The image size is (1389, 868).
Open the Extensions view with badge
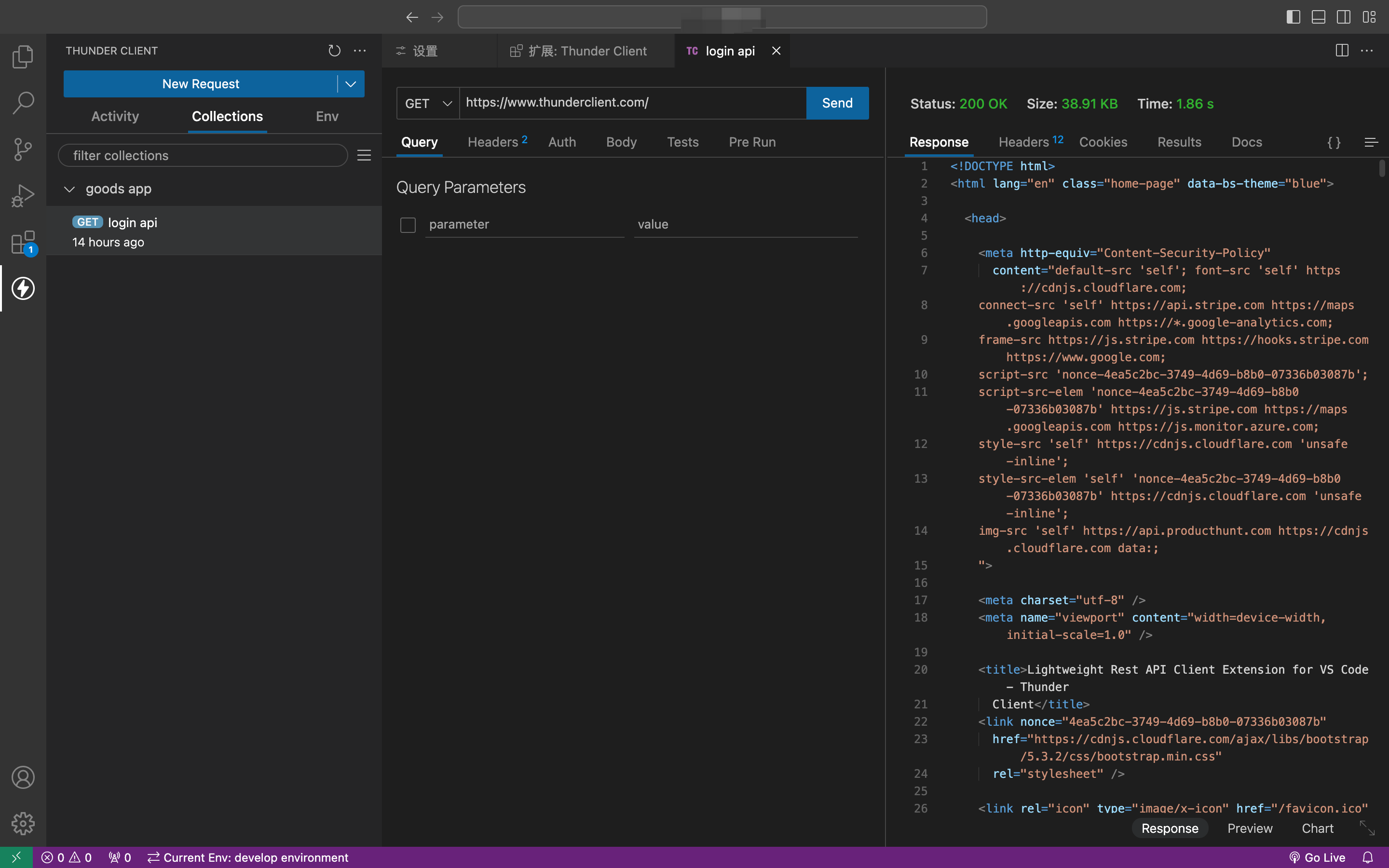23,242
